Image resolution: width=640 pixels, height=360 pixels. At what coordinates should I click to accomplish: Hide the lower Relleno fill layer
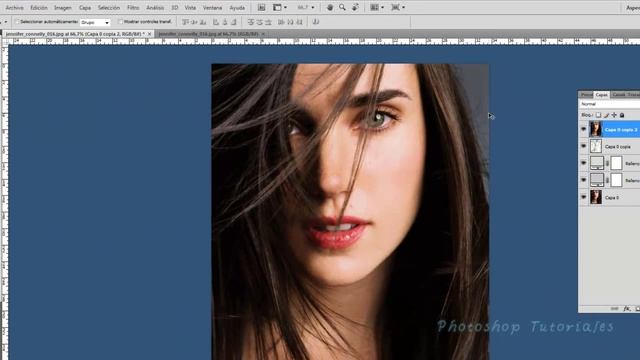point(583,180)
